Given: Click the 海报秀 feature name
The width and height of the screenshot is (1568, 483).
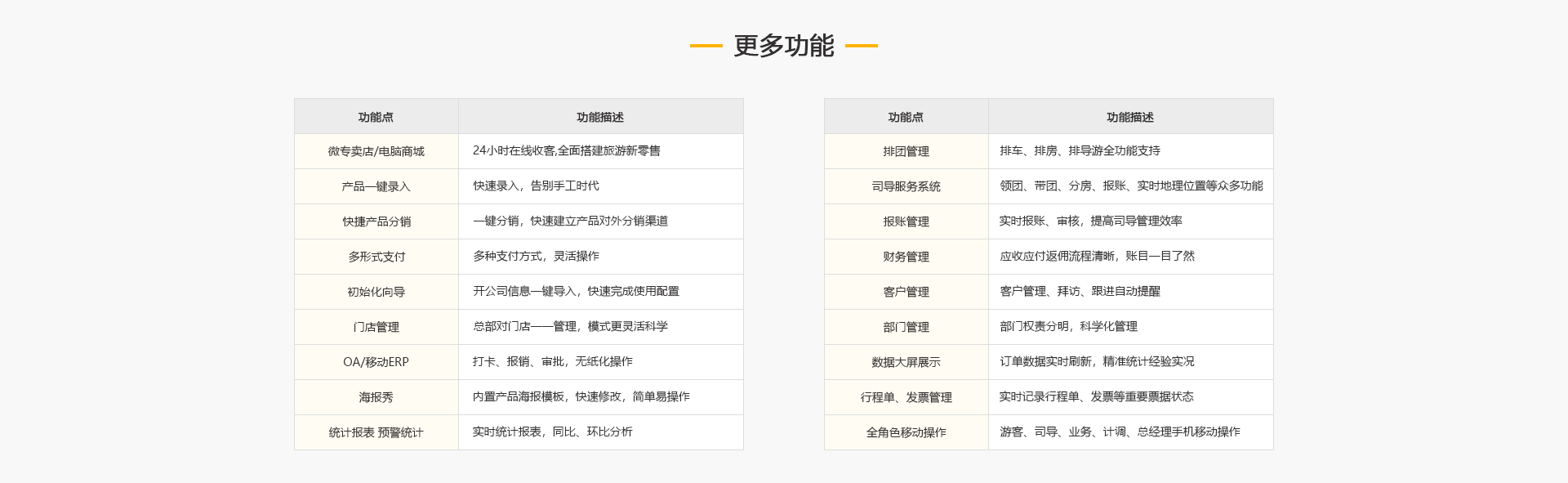Looking at the screenshot, I should click(376, 397).
